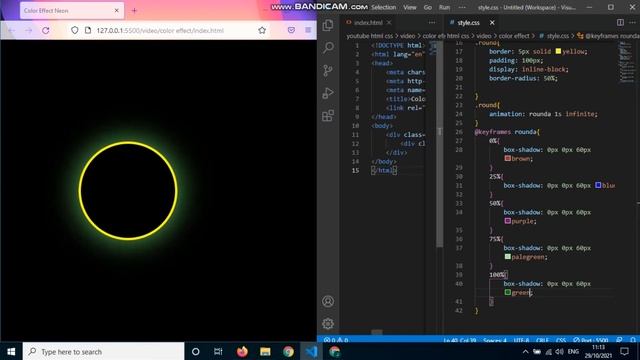640x360 pixels.
Task: Change CSS language mode
Action: (561, 340)
